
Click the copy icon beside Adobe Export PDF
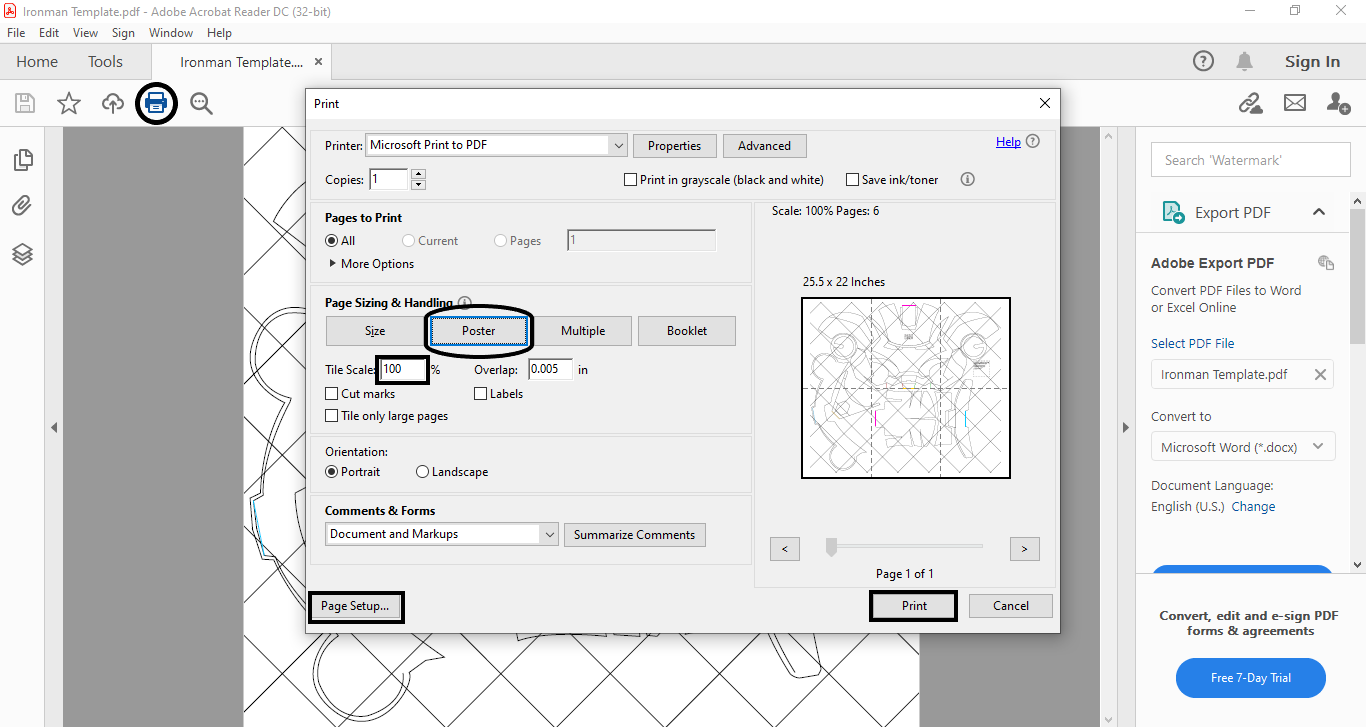tap(1326, 263)
